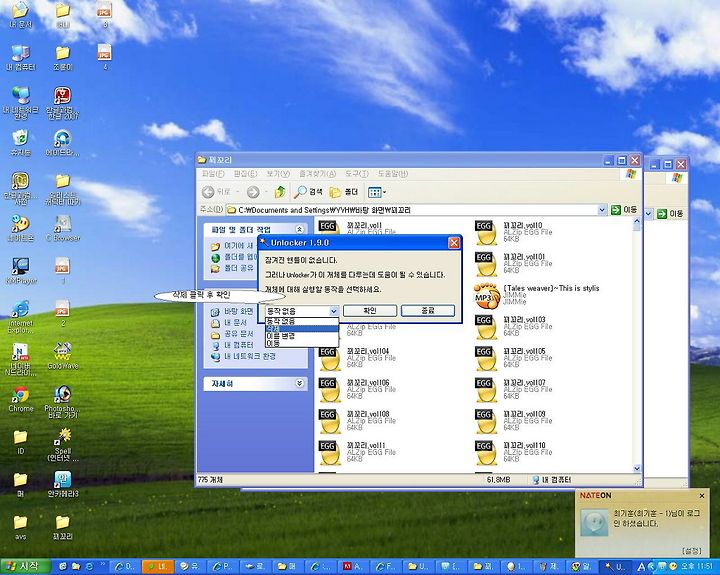This screenshot has width=720, height=575.
Task: Click the 종료 button in Unlocker
Action: click(x=428, y=310)
